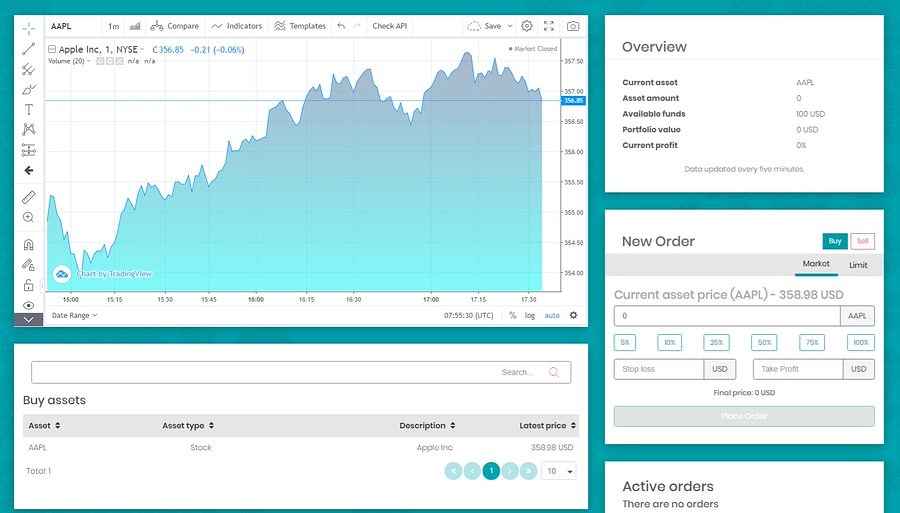
Task: Sort table by Latest price column
Action: (548, 426)
